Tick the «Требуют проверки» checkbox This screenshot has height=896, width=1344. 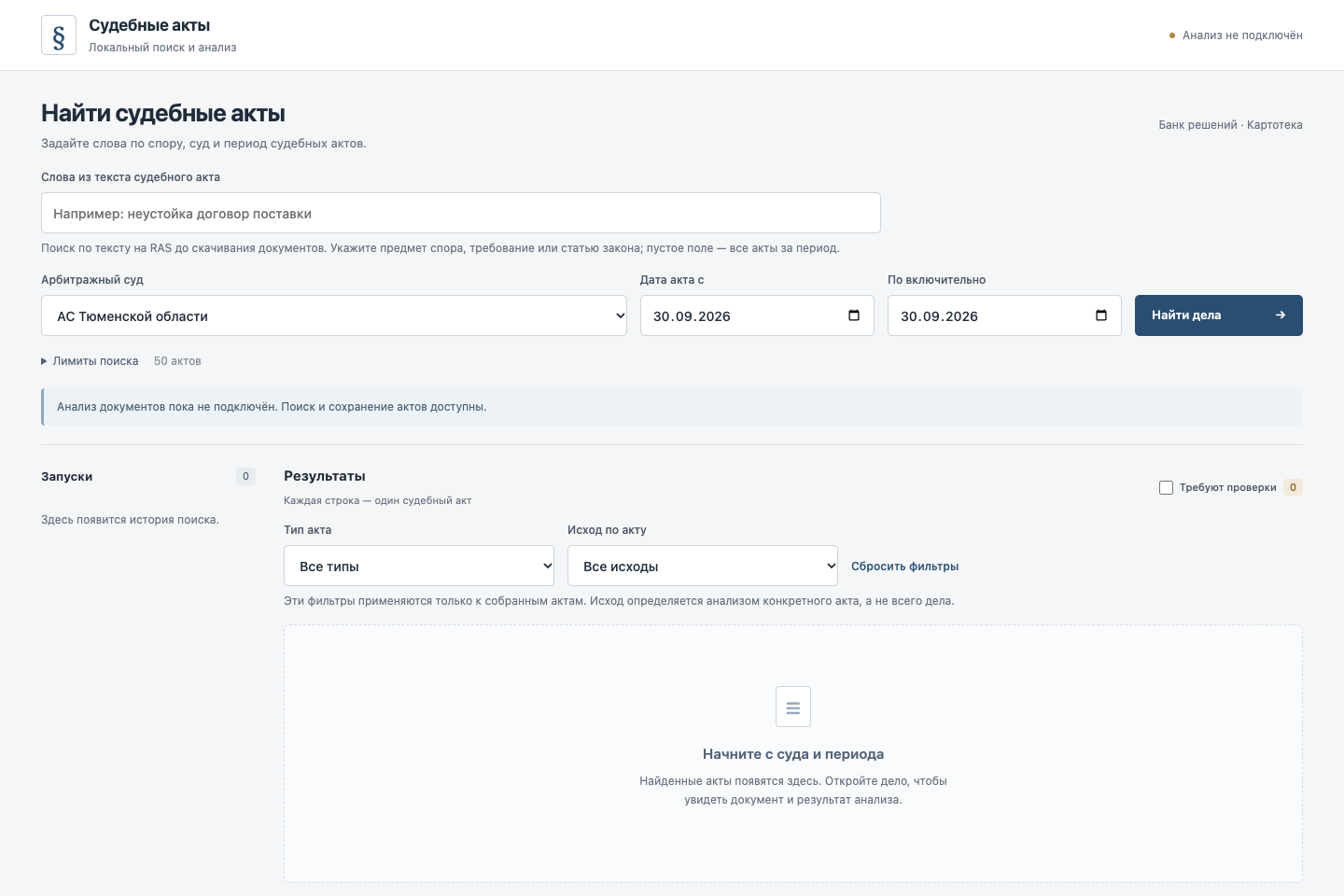click(1166, 487)
